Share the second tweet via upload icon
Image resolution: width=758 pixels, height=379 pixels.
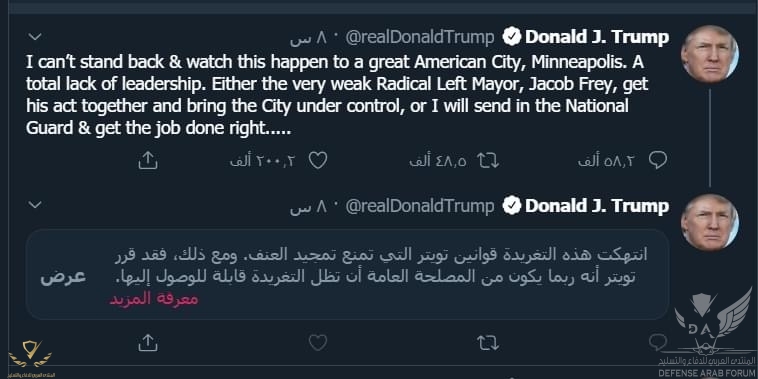tap(148, 343)
